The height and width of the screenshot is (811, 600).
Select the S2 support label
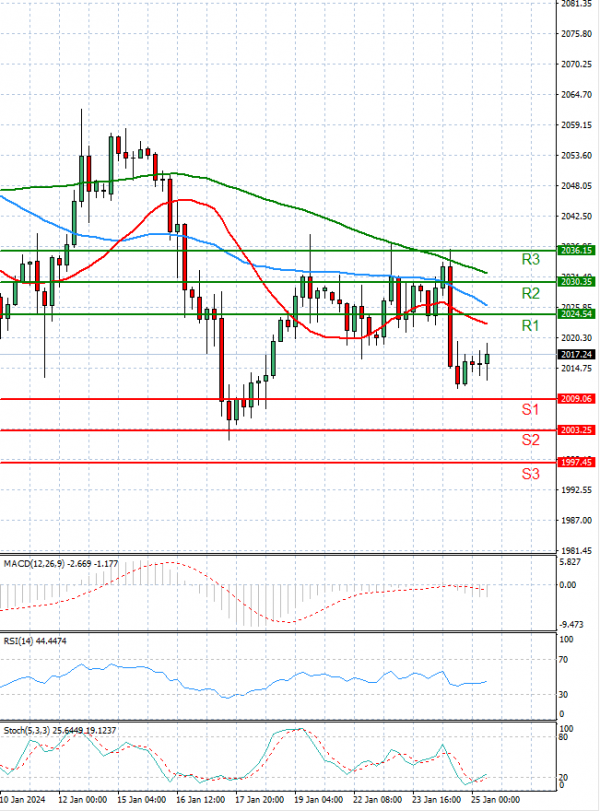tap(531, 440)
